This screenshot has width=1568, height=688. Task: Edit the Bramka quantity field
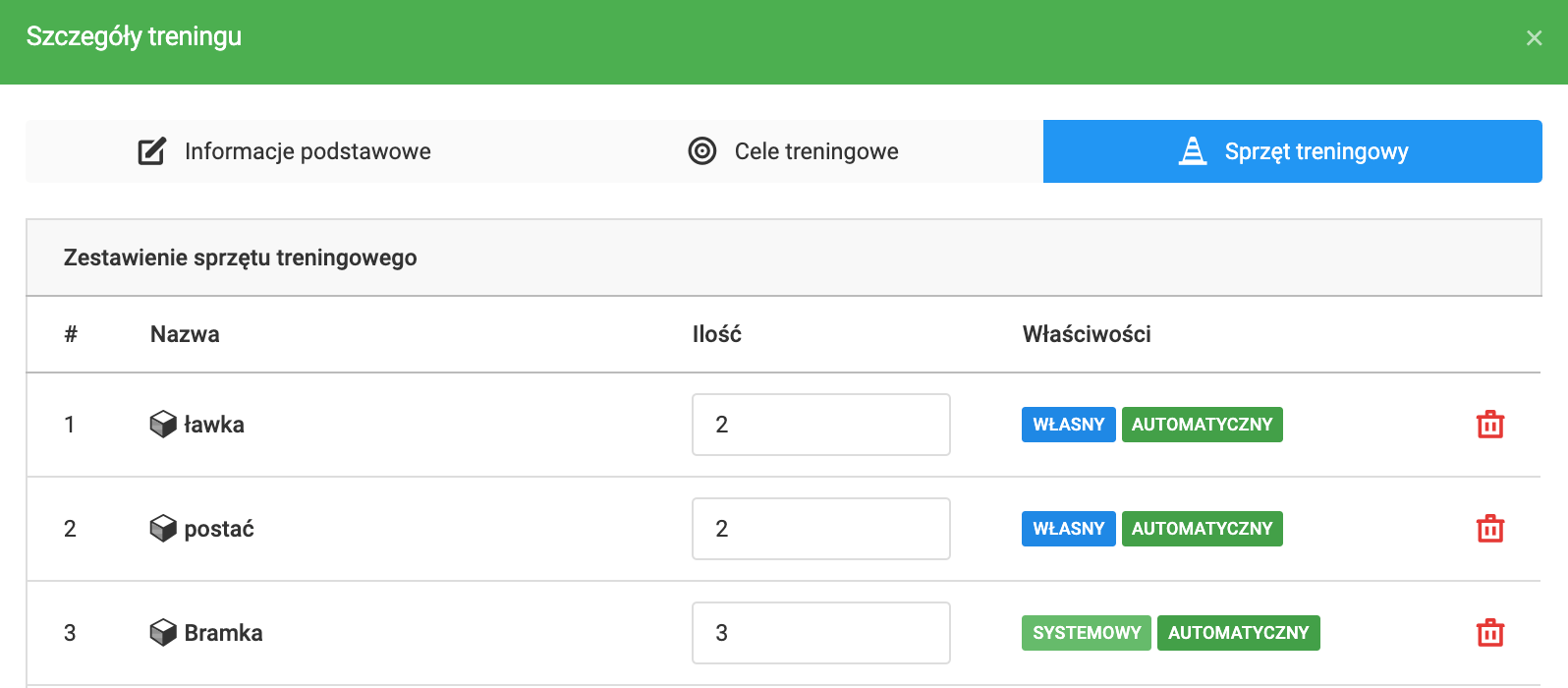(820, 633)
